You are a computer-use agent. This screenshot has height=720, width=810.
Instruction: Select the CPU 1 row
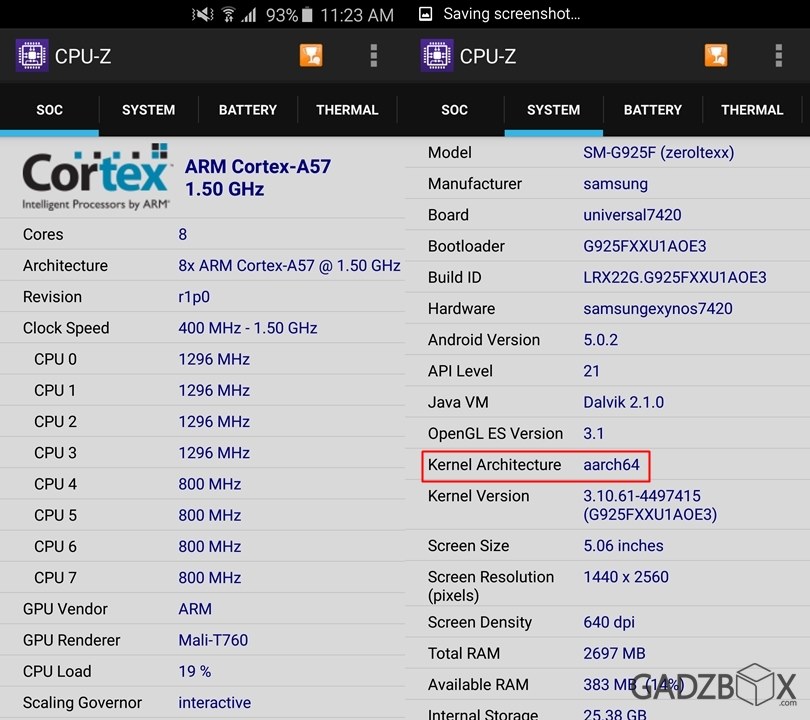coord(202,390)
